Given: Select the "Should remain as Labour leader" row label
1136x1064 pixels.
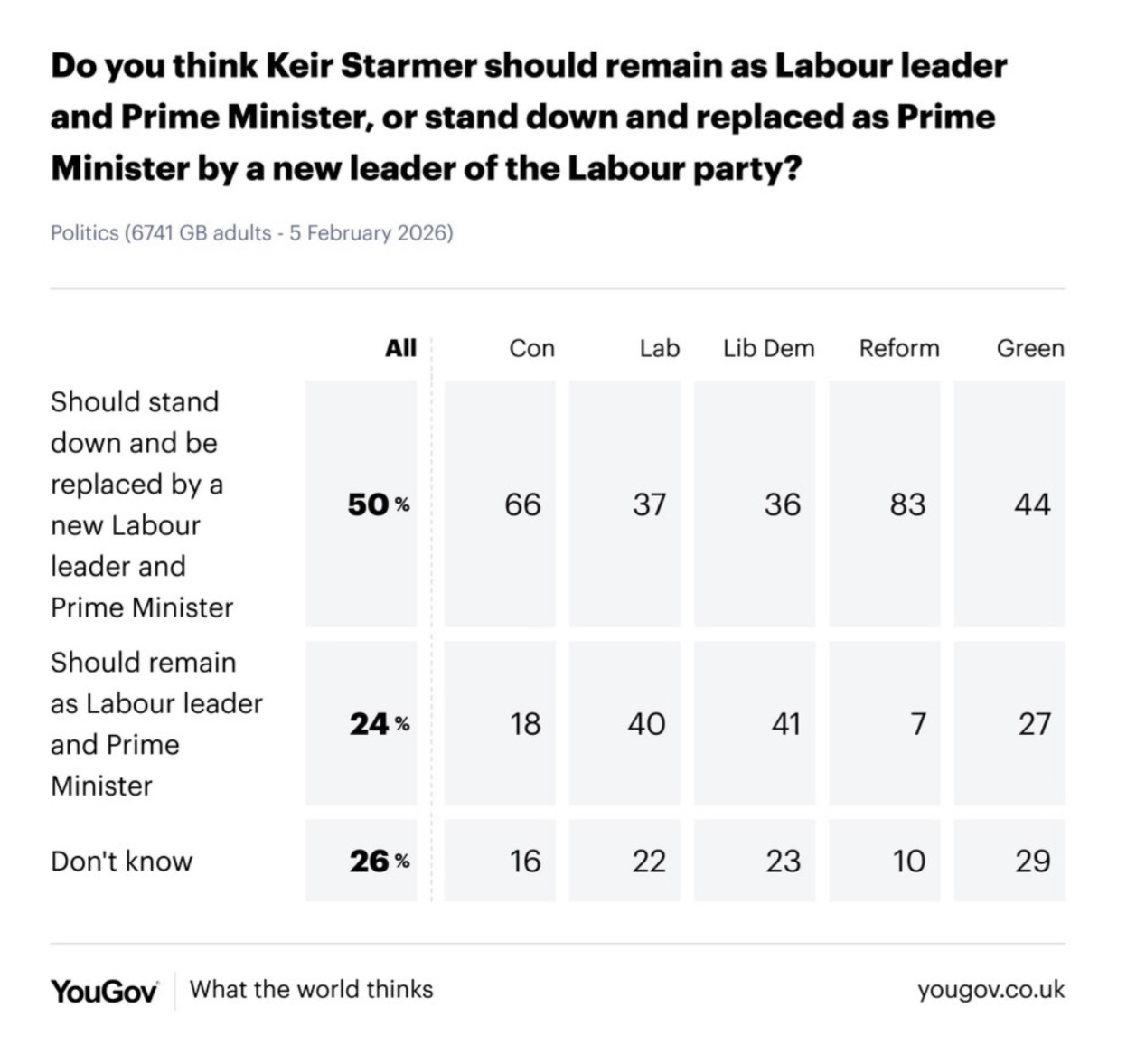Looking at the screenshot, I should [156, 723].
